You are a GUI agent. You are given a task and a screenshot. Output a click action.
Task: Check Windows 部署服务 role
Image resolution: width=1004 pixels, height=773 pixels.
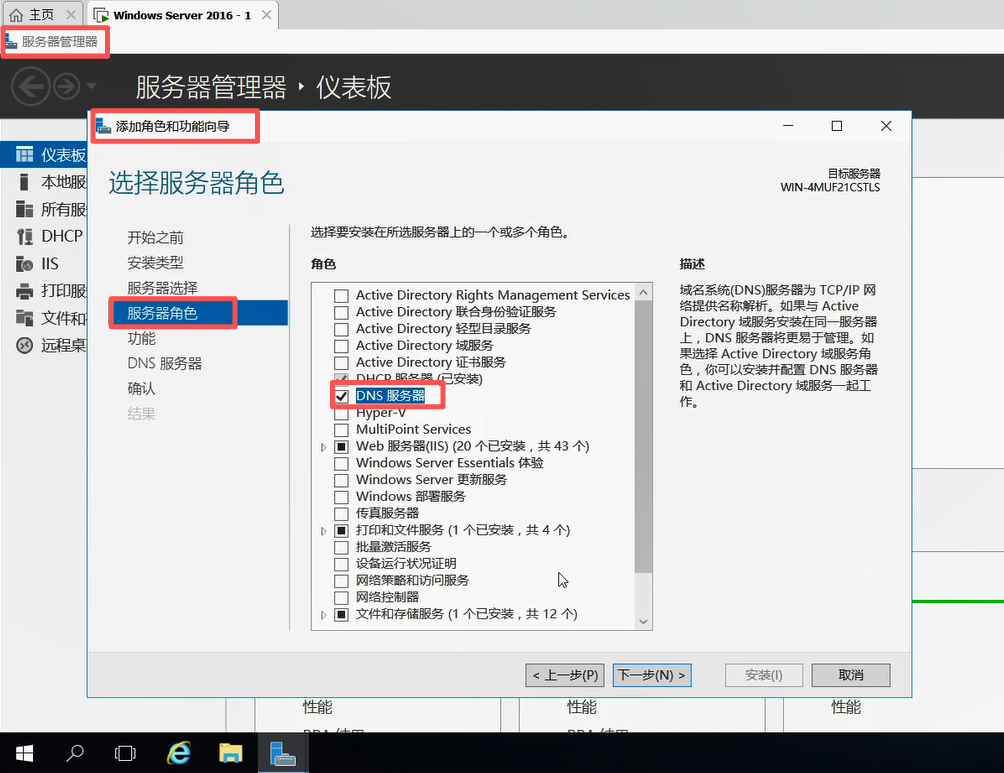pyautogui.click(x=341, y=497)
